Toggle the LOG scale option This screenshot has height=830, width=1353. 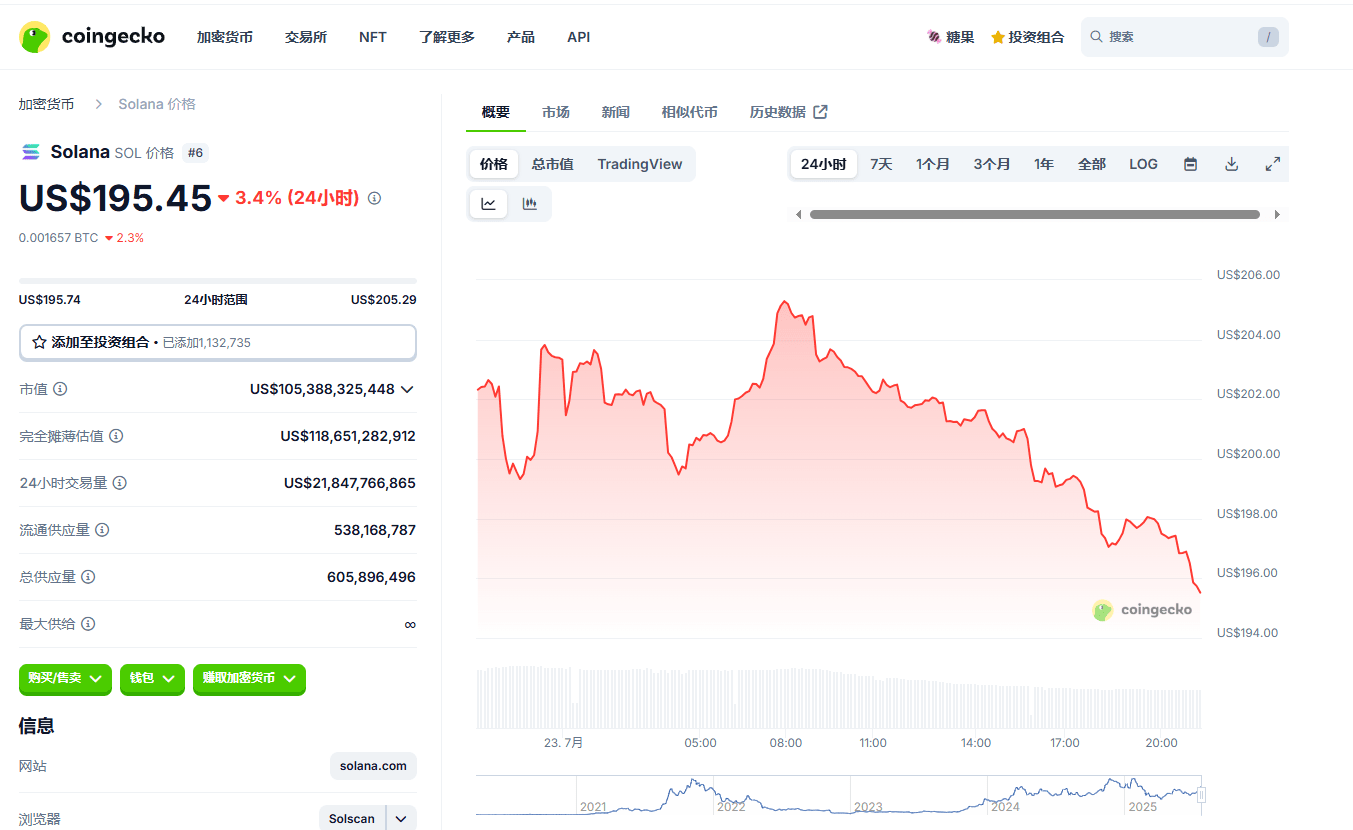click(x=1143, y=164)
